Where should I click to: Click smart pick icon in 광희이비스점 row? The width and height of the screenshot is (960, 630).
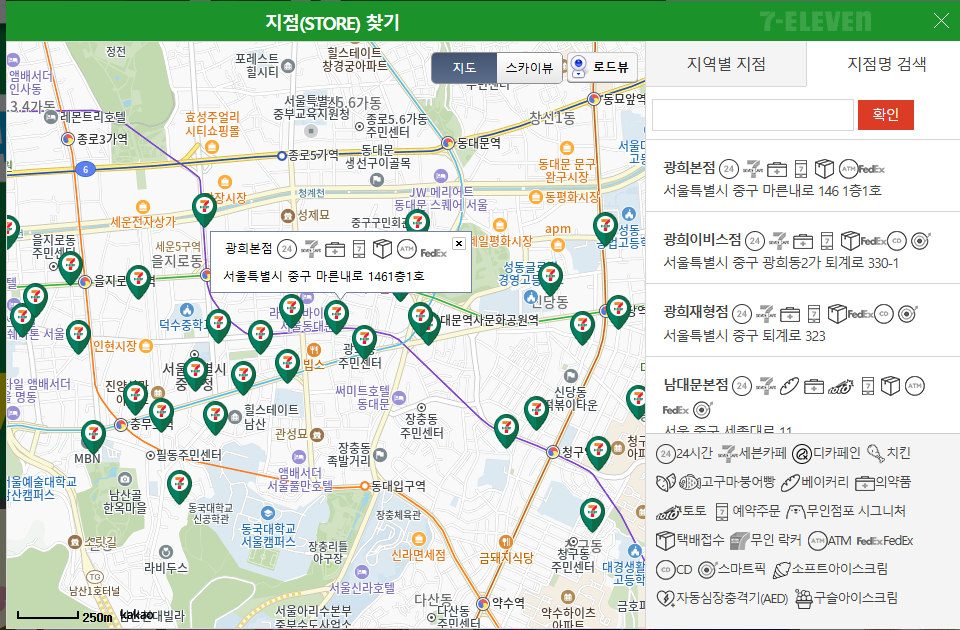[x=920, y=241]
